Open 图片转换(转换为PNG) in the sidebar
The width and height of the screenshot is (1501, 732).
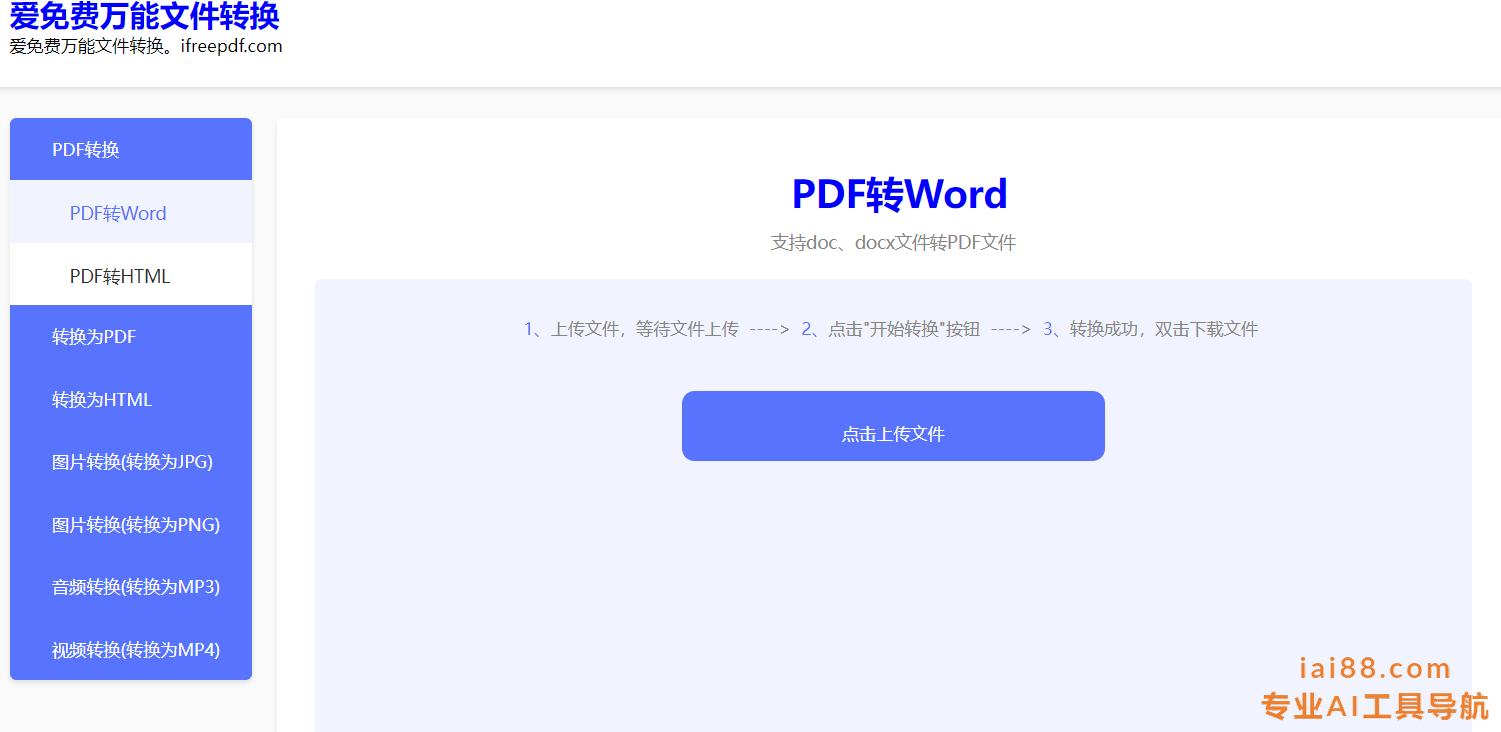[136, 525]
